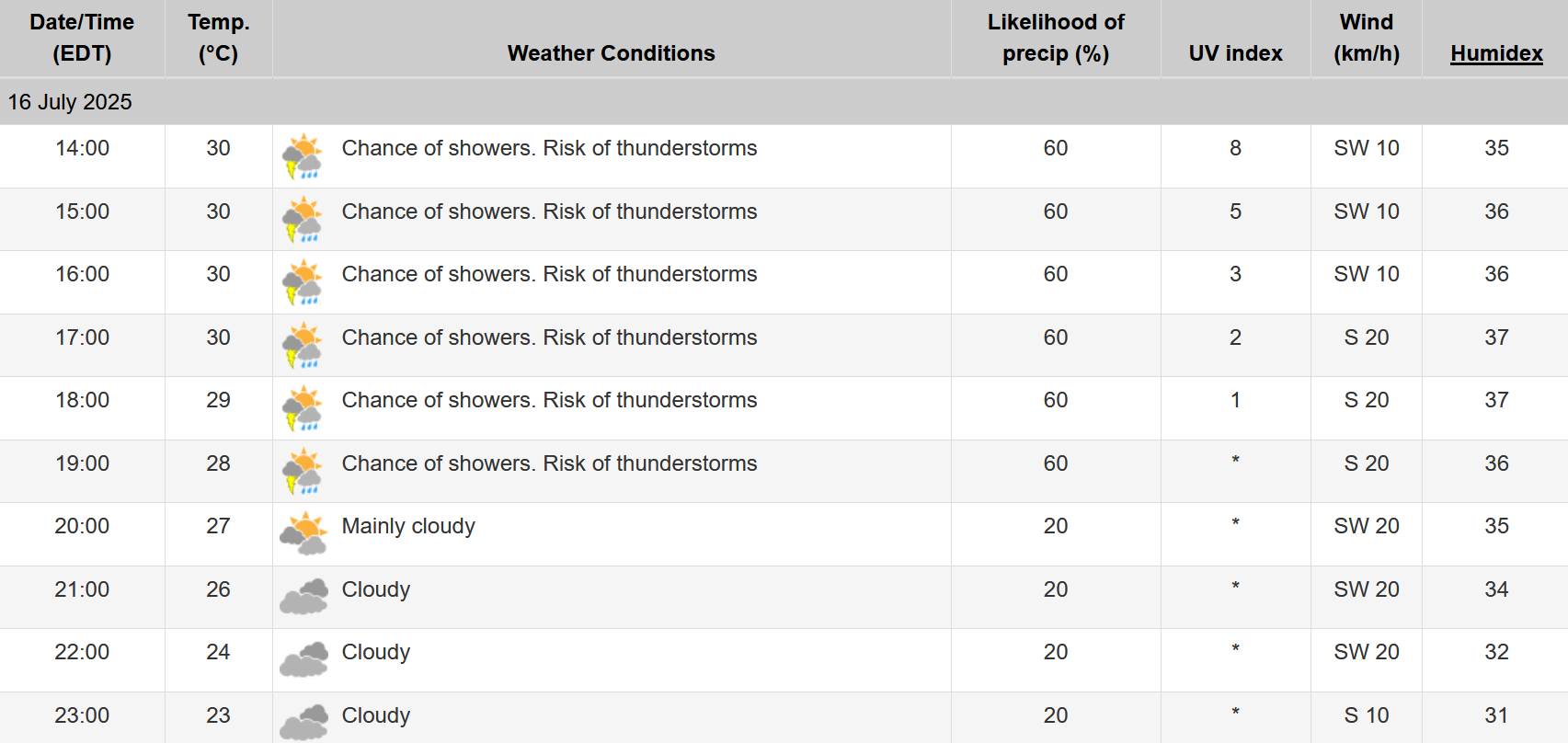This screenshot has height=743, width=1568.
Task: Click the Likelihood of precip column header
Action: coord(1056,38)
